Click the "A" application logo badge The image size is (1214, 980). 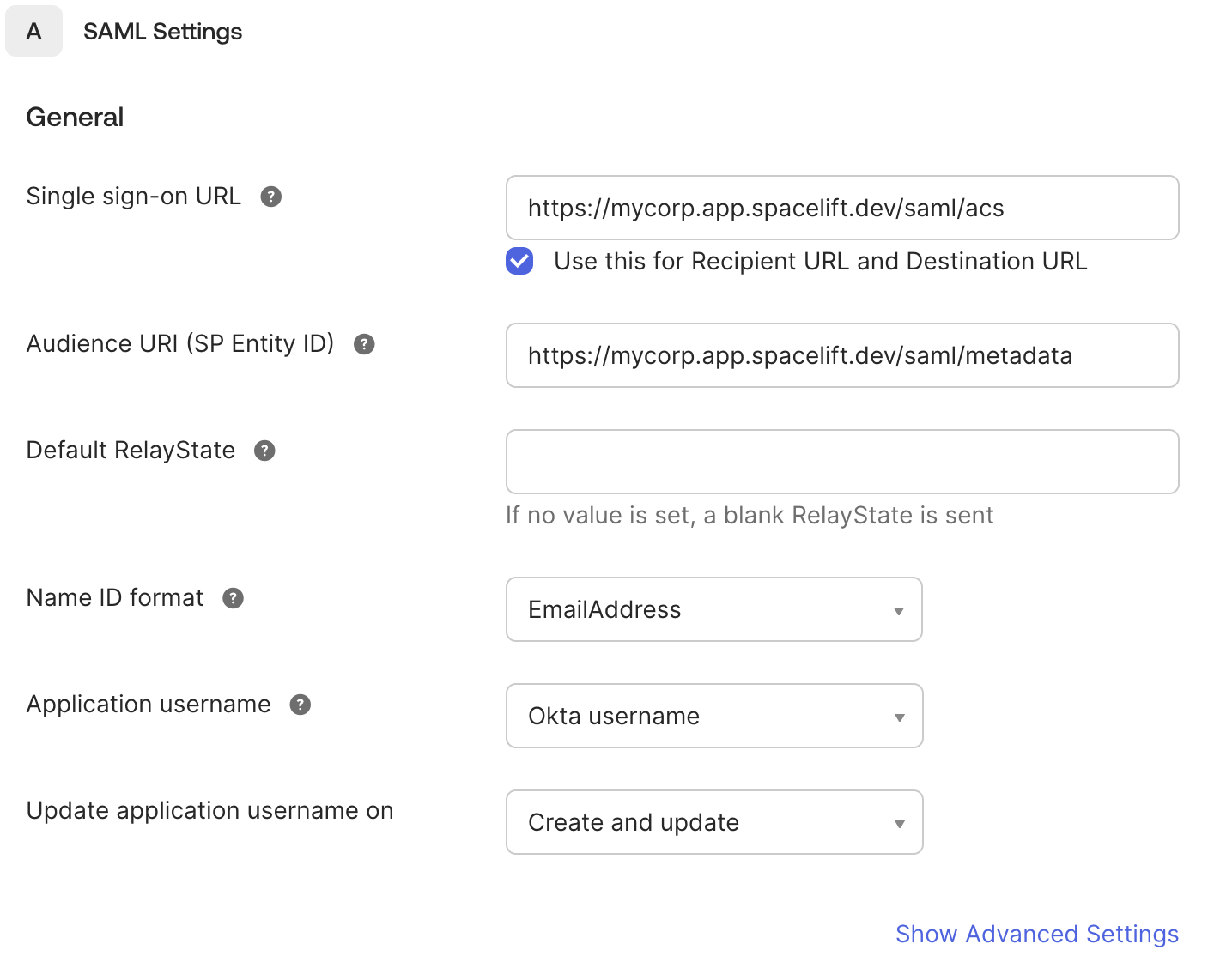click(x=33, y=31)
